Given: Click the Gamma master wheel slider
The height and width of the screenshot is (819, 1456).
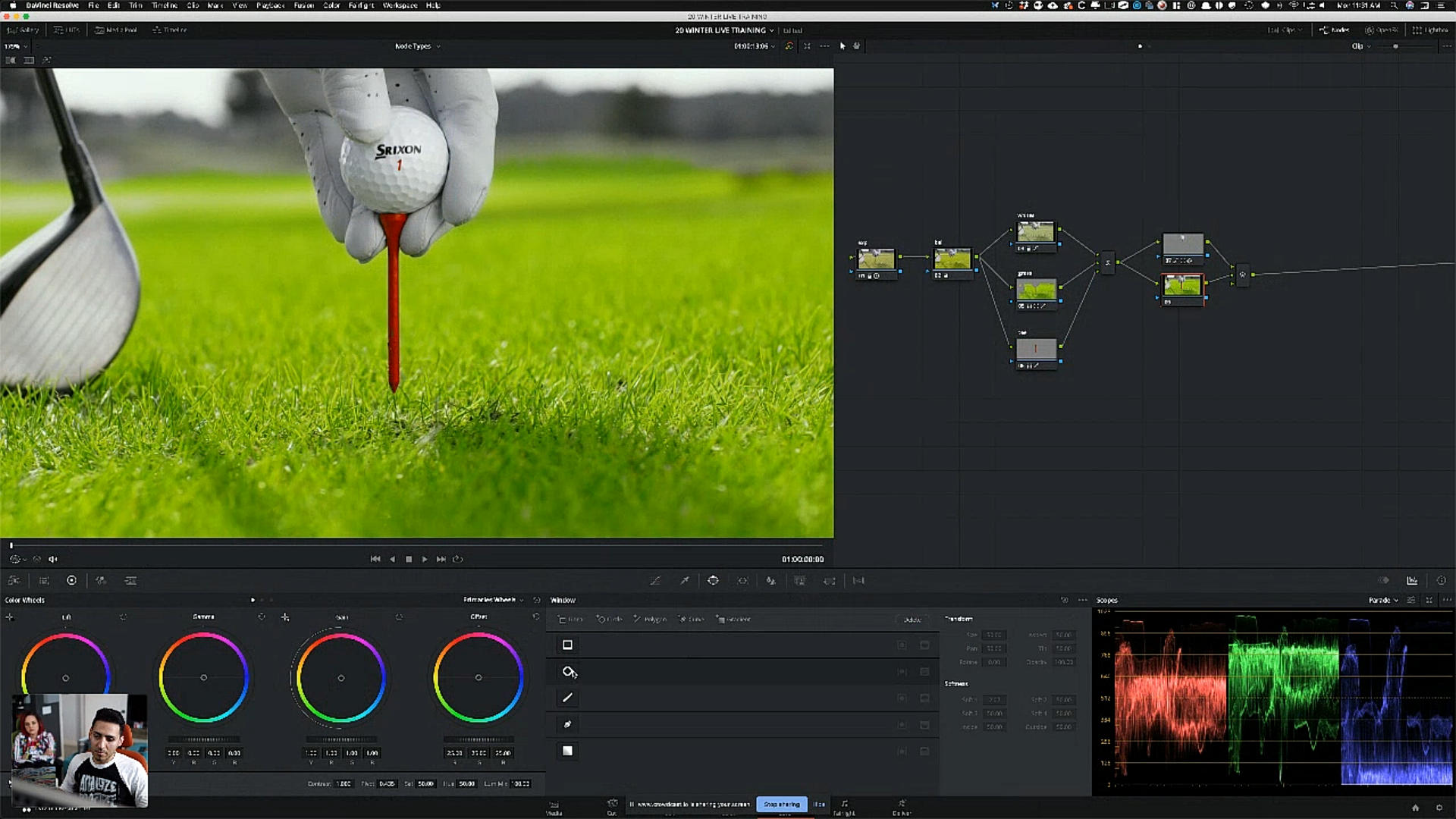Looking at the screenshot, I should (x=203, y=739).
